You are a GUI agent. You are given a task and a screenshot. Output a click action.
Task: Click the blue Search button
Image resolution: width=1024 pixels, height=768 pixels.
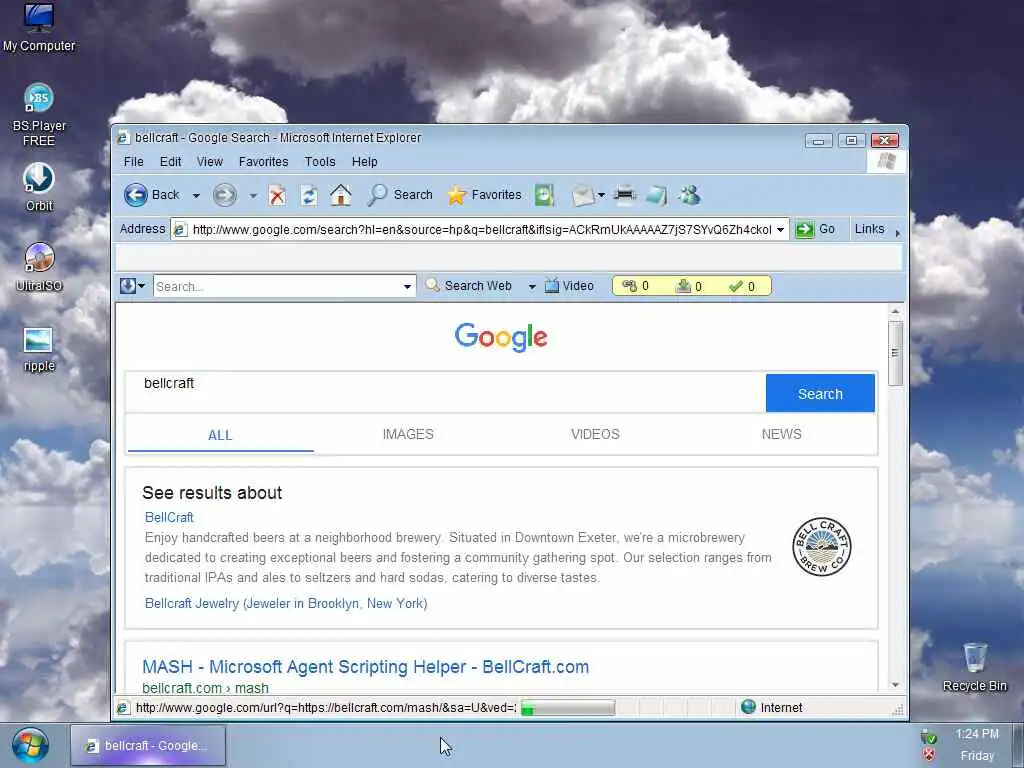tap(820, 393)
